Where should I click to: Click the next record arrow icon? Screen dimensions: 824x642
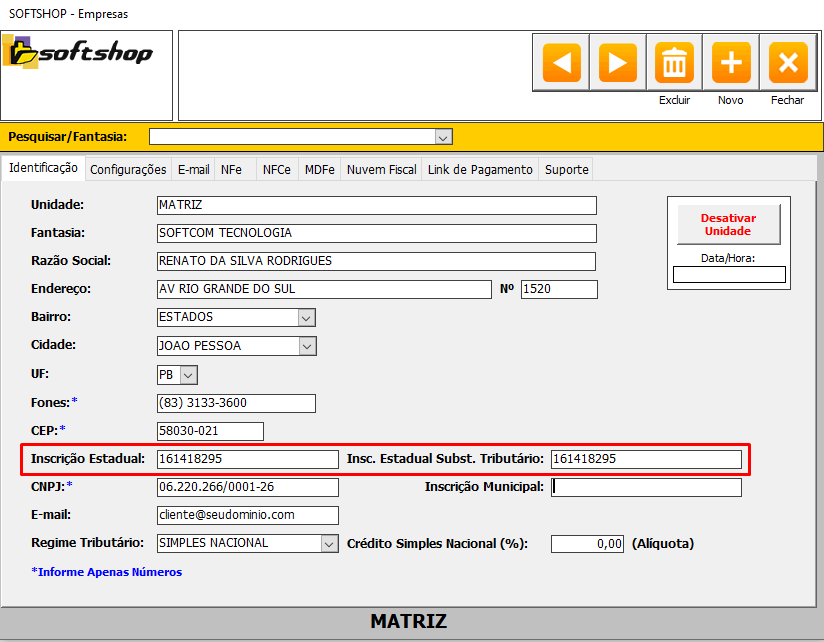click(x=618, y=63)
